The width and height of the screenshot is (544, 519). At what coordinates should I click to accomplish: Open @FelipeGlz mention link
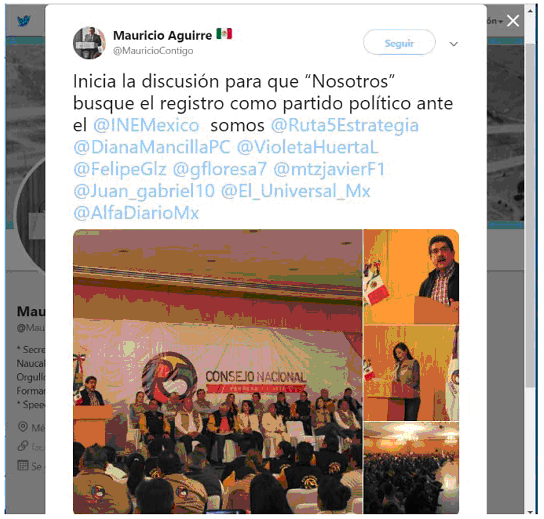coord(120,170)
